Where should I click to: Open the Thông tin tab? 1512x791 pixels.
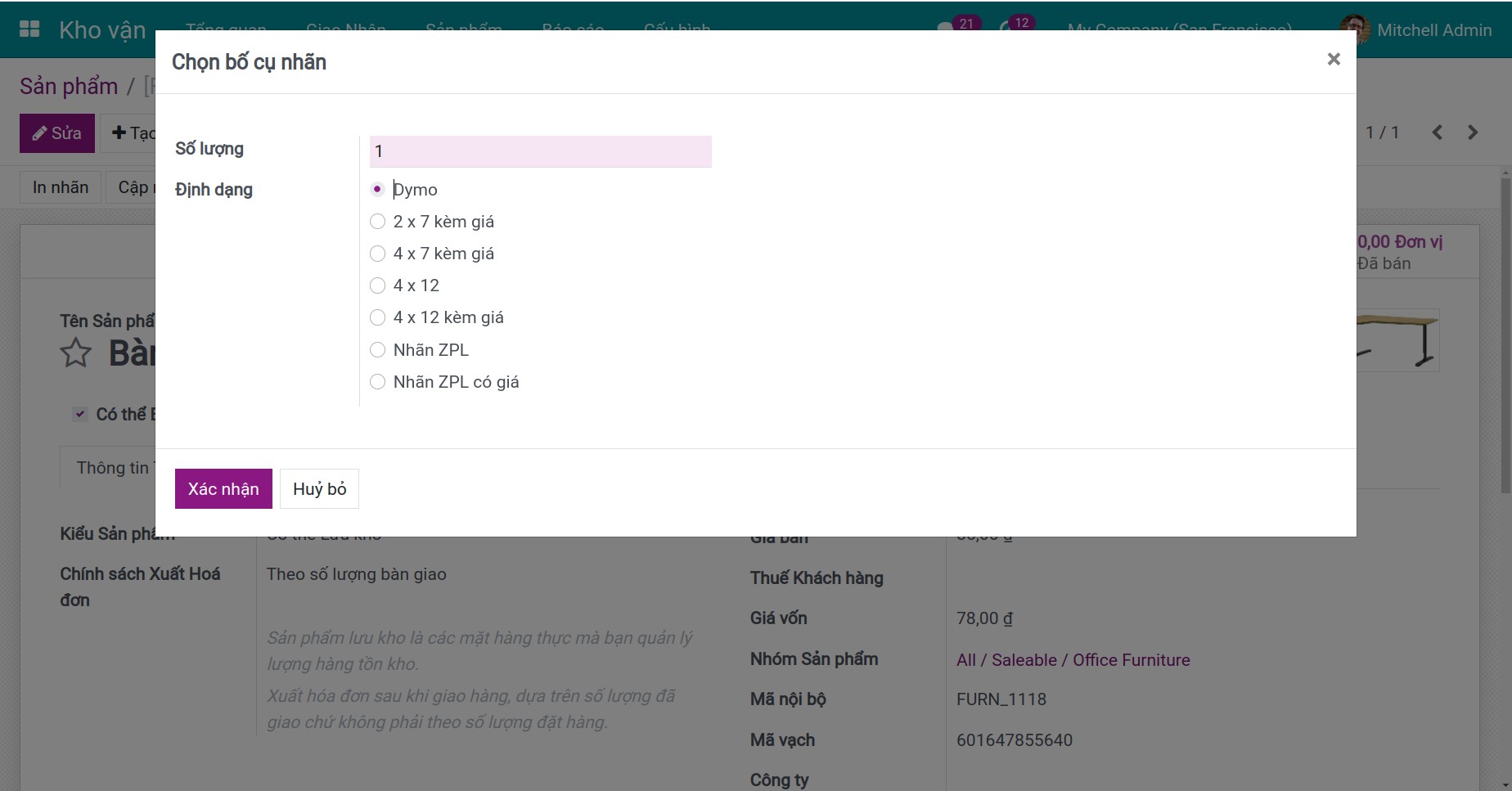tap(108, 468)
